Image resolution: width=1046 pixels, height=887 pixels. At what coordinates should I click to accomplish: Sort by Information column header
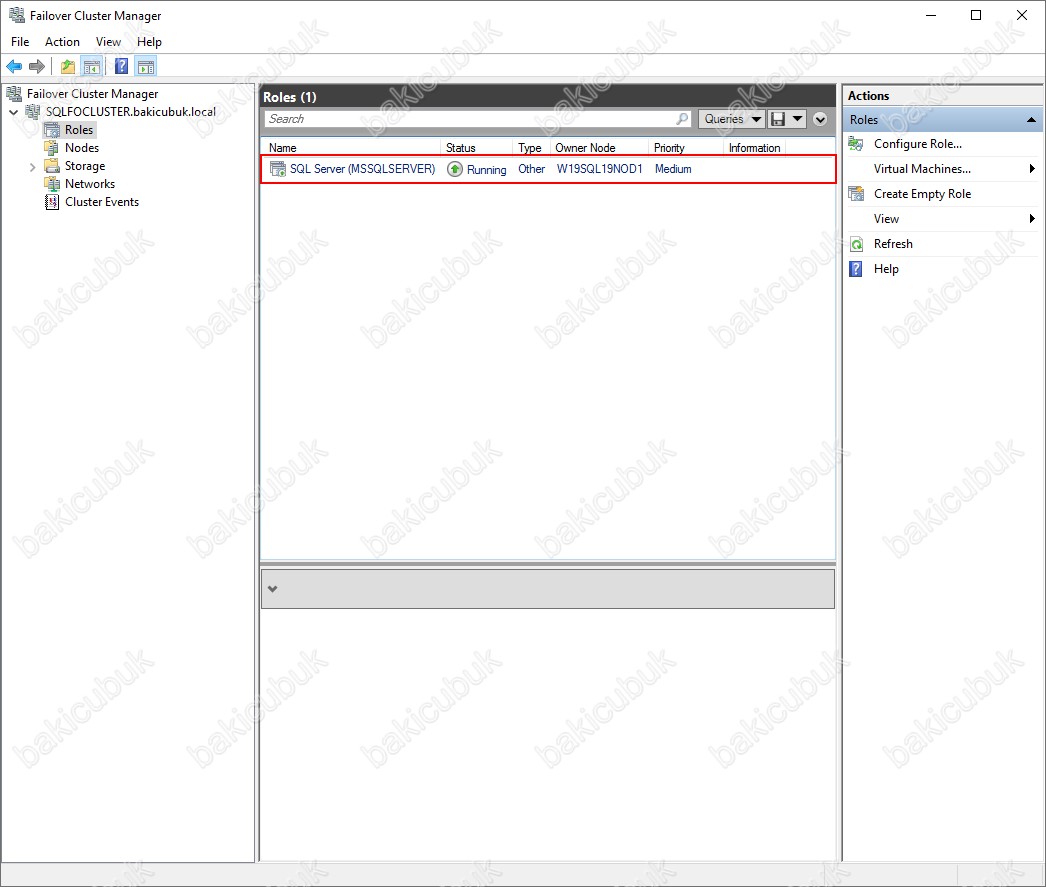754,147
